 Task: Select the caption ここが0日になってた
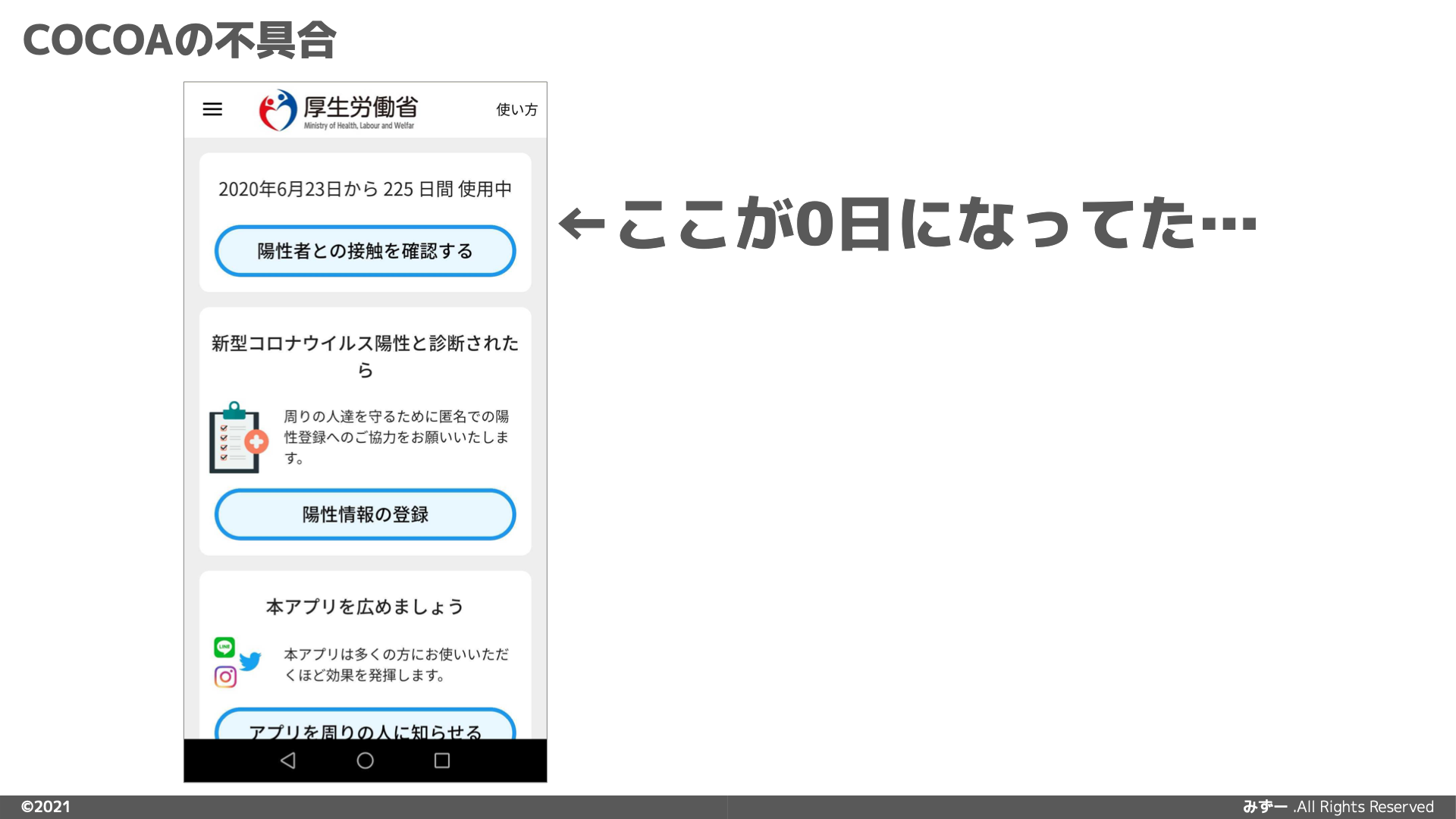pyautogui.click(x=908, y=223)
